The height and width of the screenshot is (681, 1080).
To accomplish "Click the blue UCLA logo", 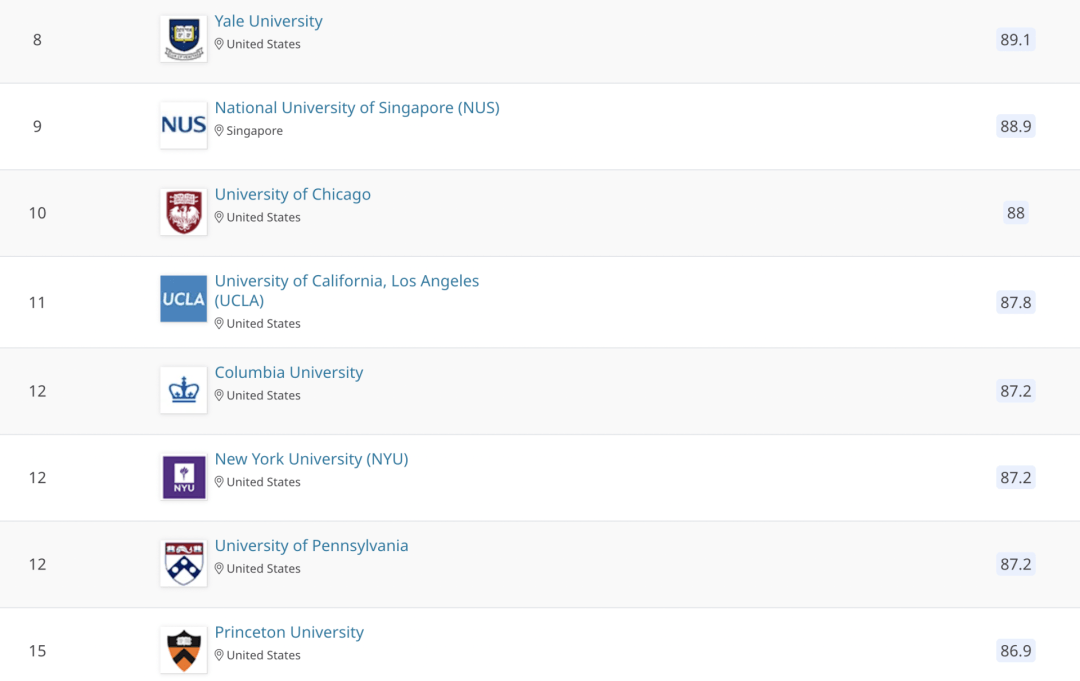I will pos(183,299).
